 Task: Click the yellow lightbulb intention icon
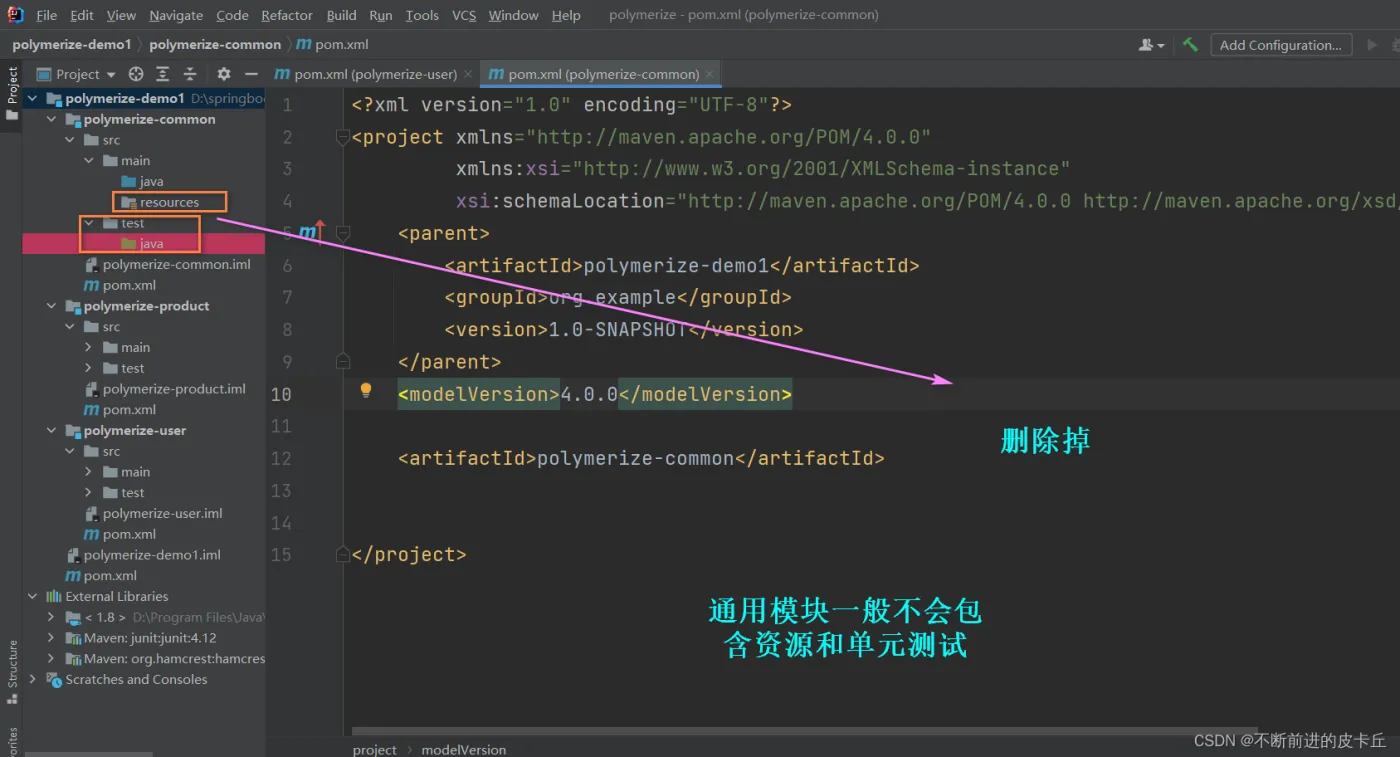pyautogui.click(x=366, y=390)
